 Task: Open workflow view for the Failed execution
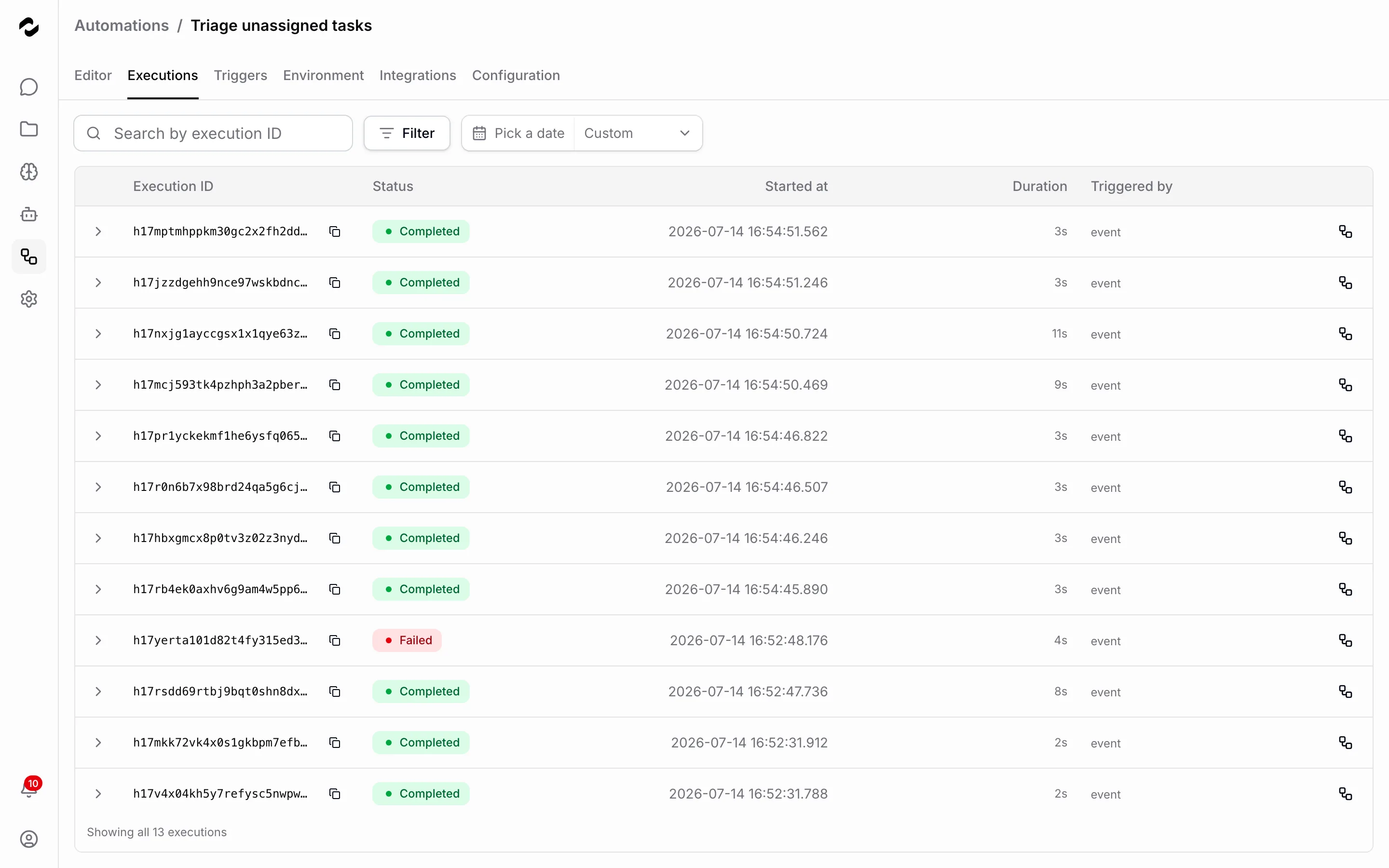[1346, 640]
